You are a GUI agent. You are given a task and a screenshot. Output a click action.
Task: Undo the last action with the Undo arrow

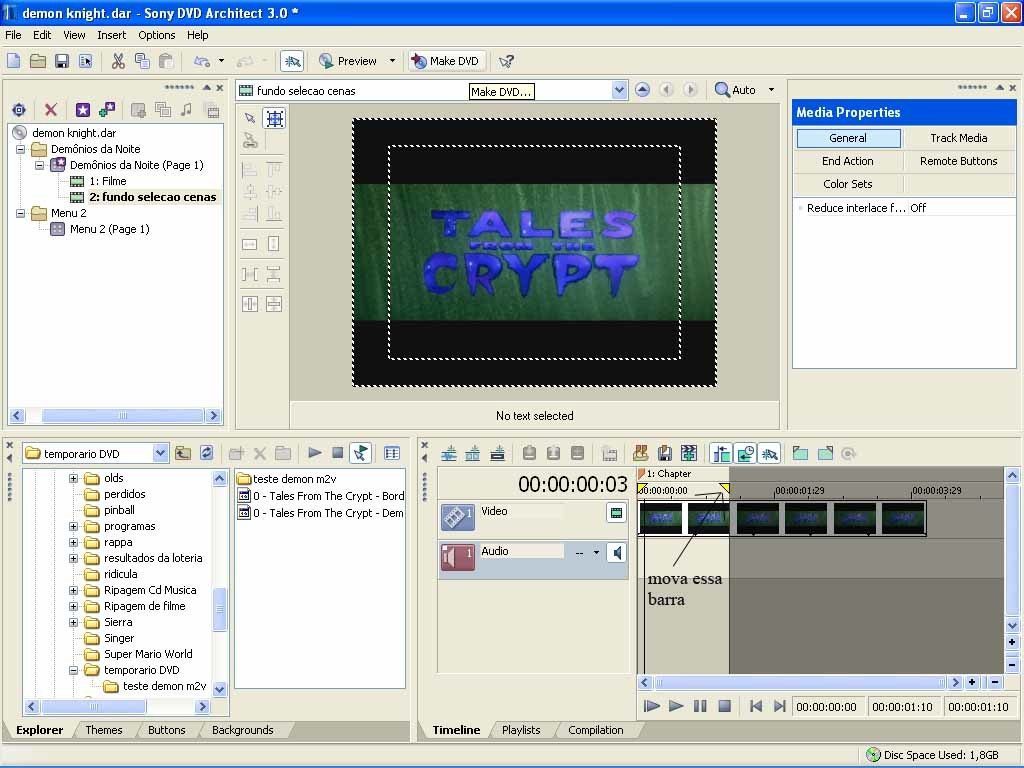click(x=202, y=61)
